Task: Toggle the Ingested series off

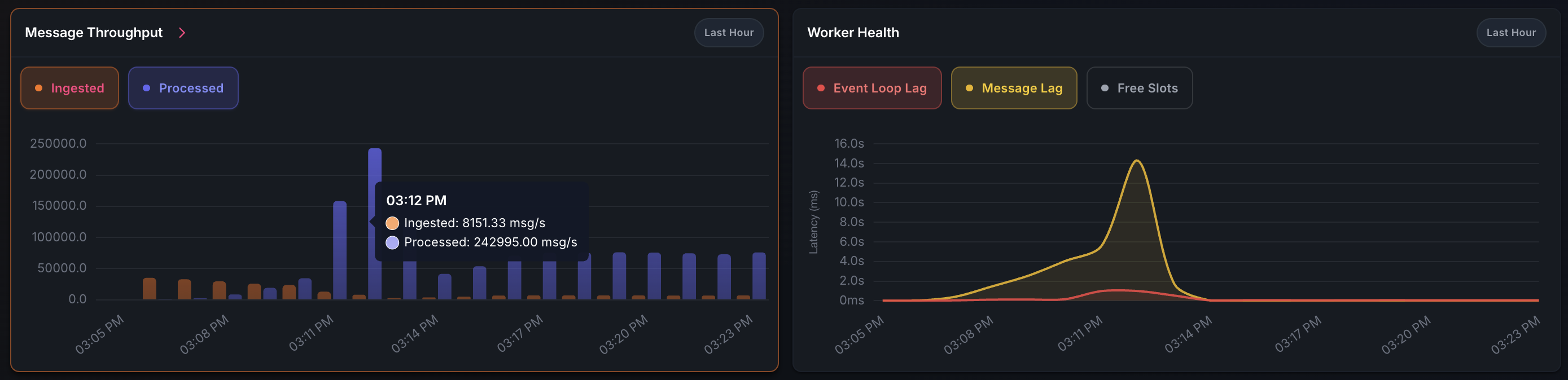Action: click(70, 88)
